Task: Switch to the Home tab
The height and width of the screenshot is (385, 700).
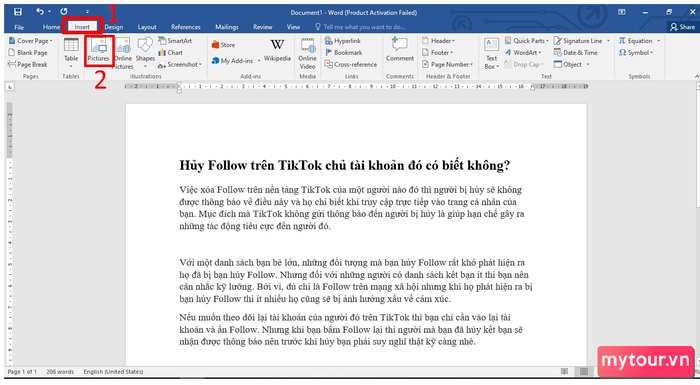Action: (51, 27)
